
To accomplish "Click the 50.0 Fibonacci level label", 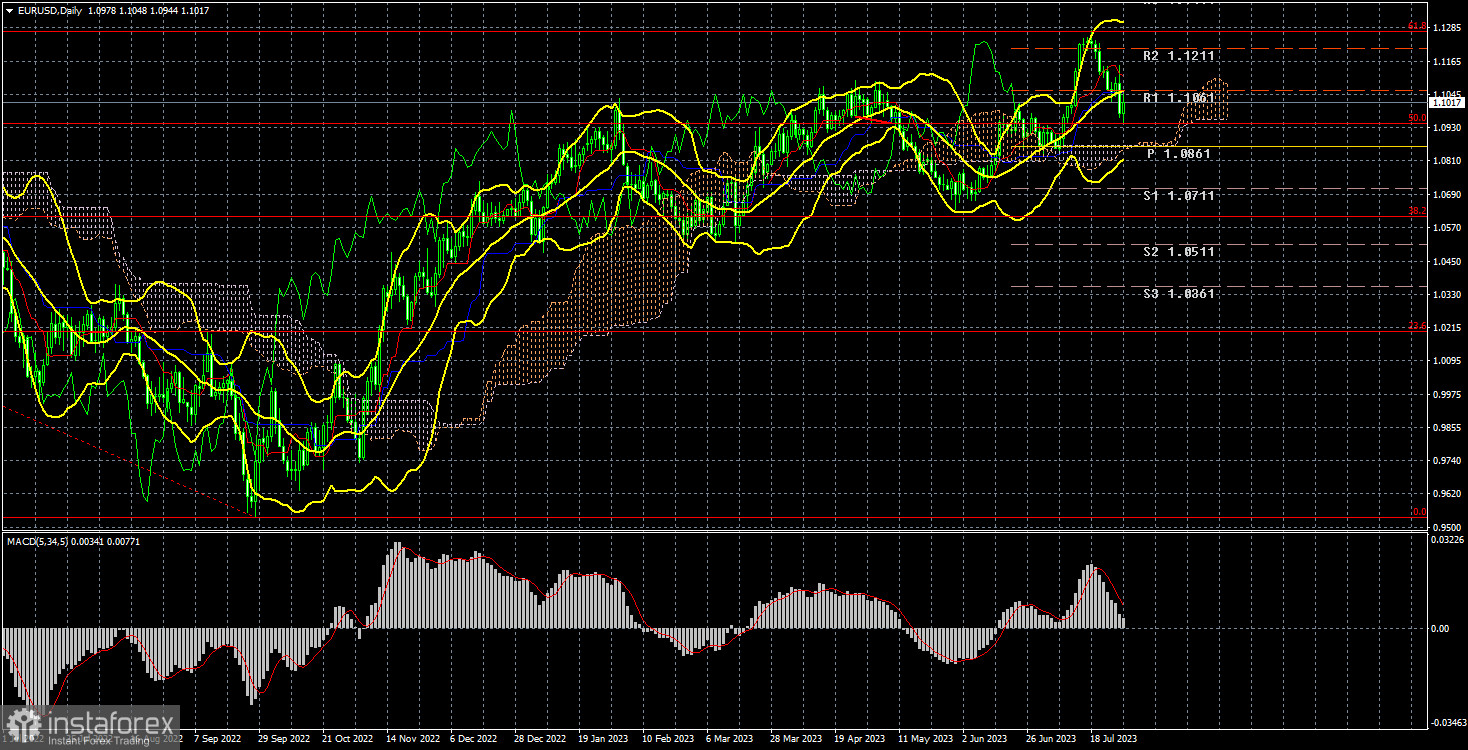I will point(1417,118).
